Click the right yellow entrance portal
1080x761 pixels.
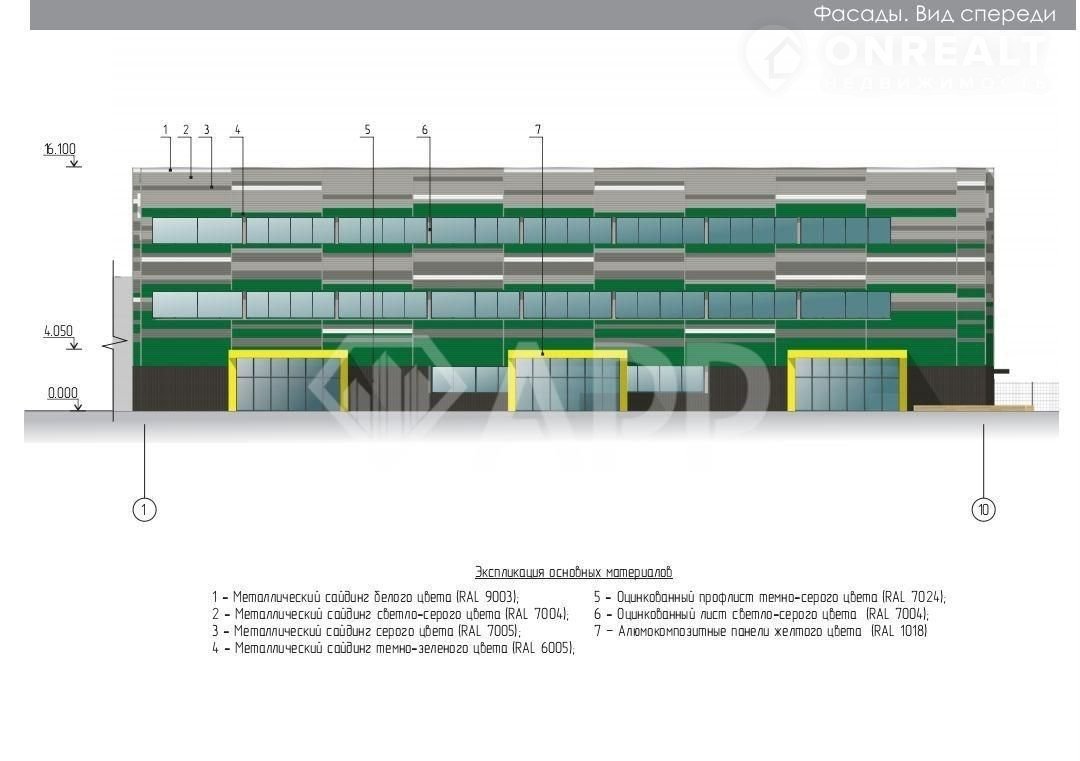[x=847, y=381]
